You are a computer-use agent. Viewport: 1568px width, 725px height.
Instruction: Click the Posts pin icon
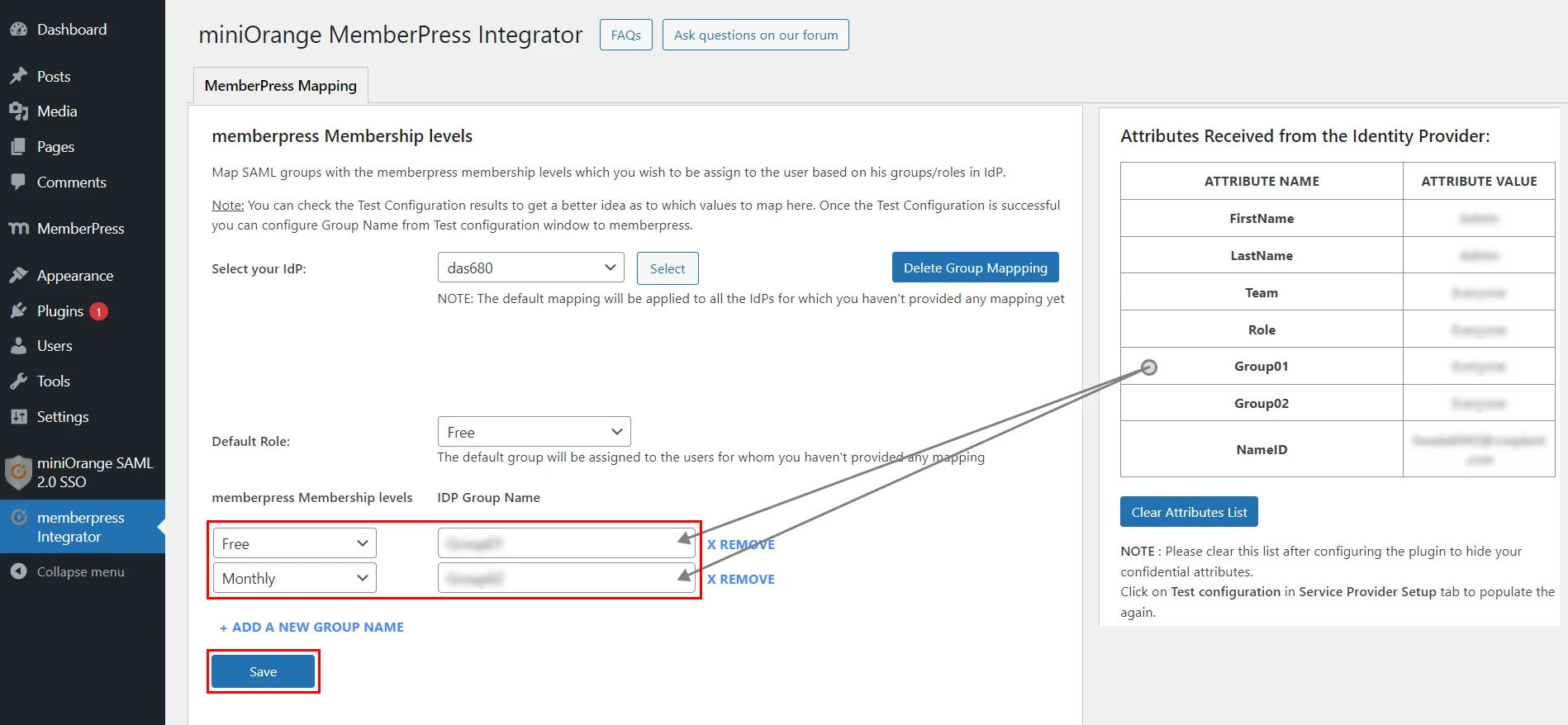pyautogui.click(x=18, y=76)
